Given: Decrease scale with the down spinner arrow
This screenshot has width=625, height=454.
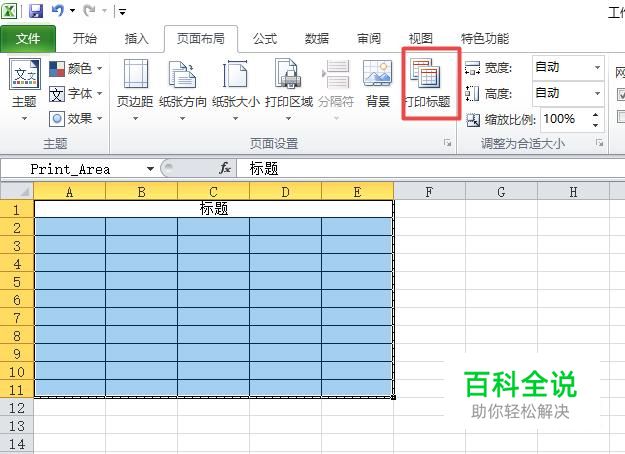Looking at the screenshot, I should 595,124.
